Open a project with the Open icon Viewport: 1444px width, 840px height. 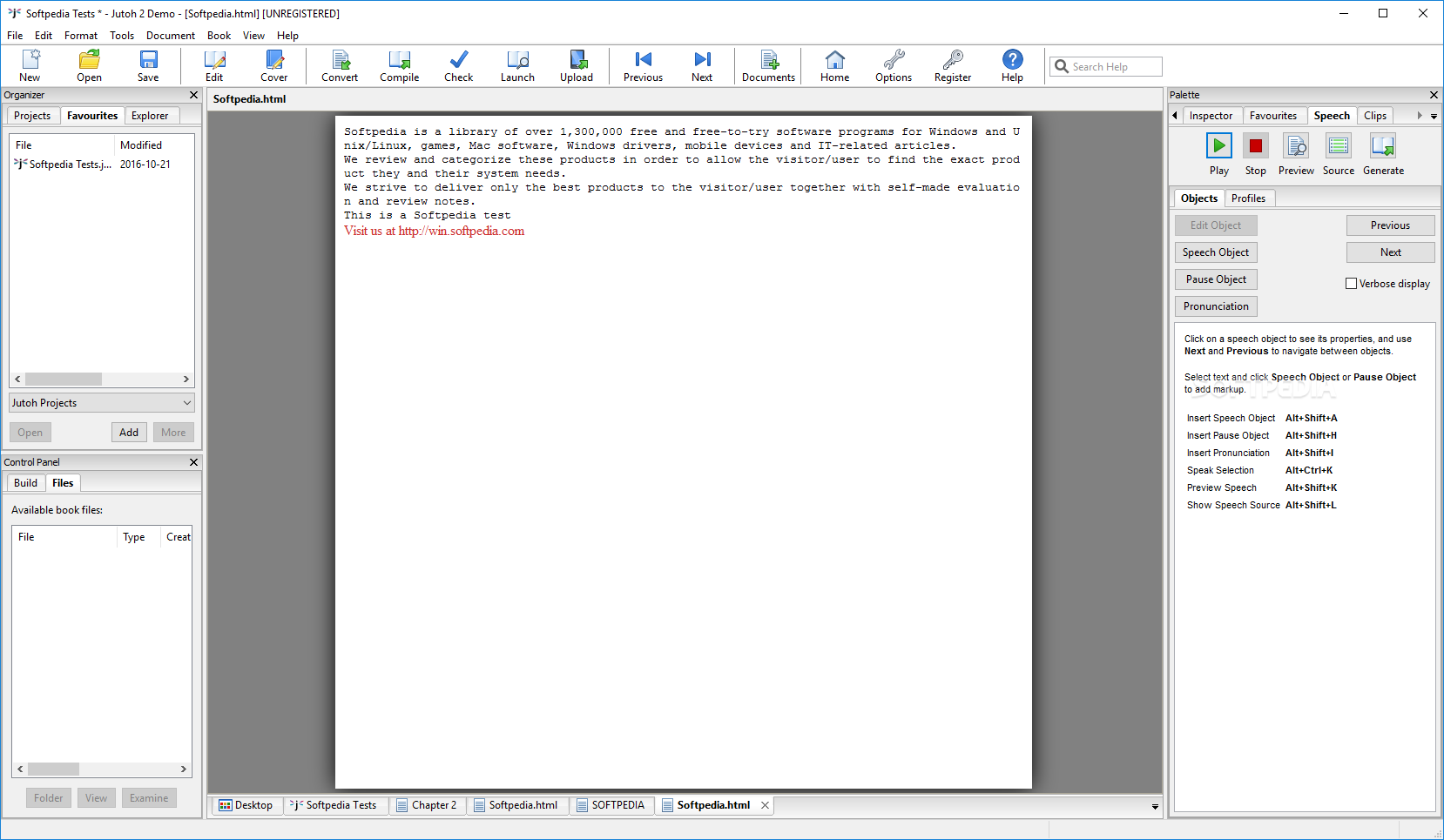89,66
